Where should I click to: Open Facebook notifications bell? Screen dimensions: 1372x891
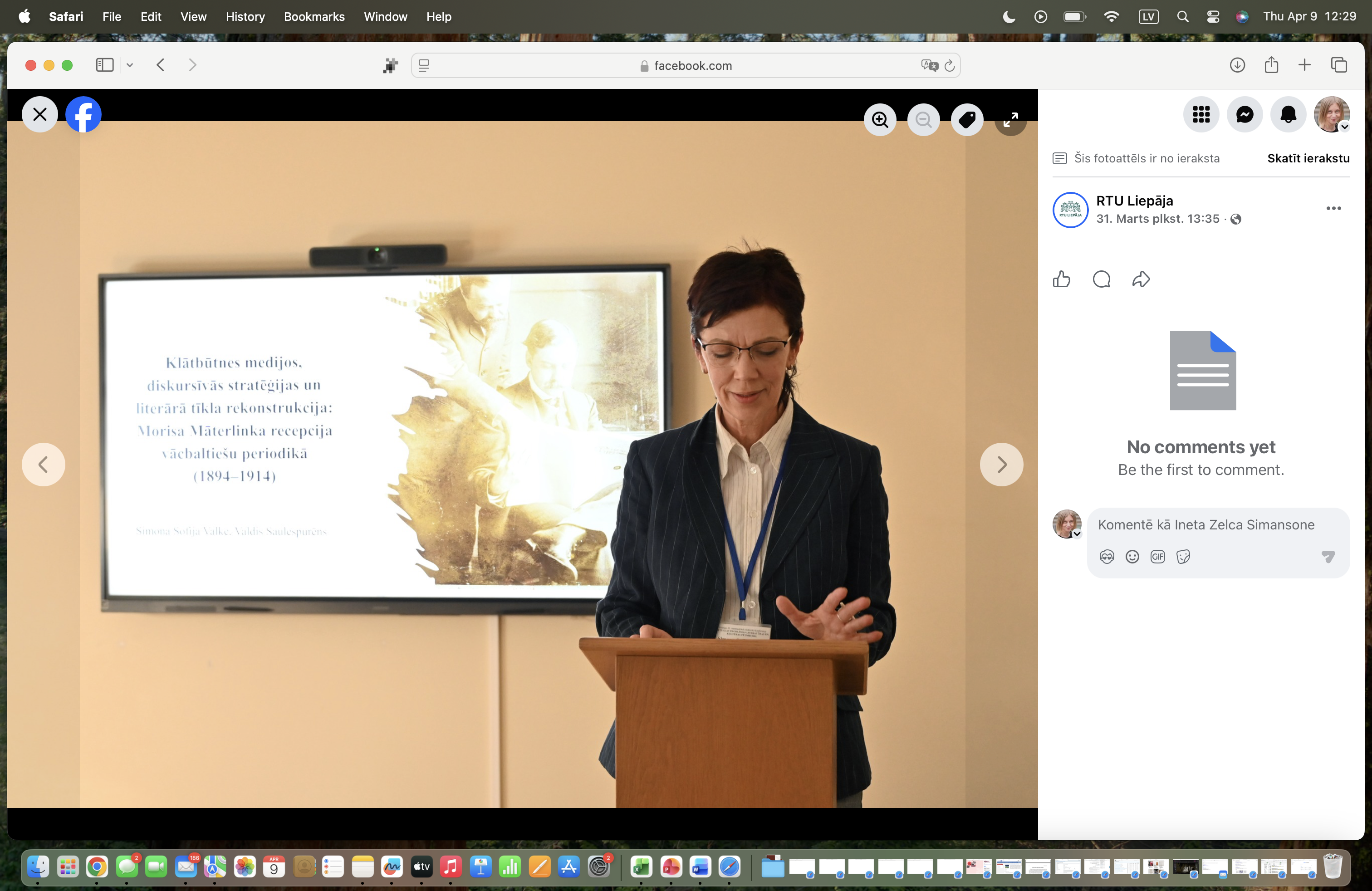click(1289, 114)
